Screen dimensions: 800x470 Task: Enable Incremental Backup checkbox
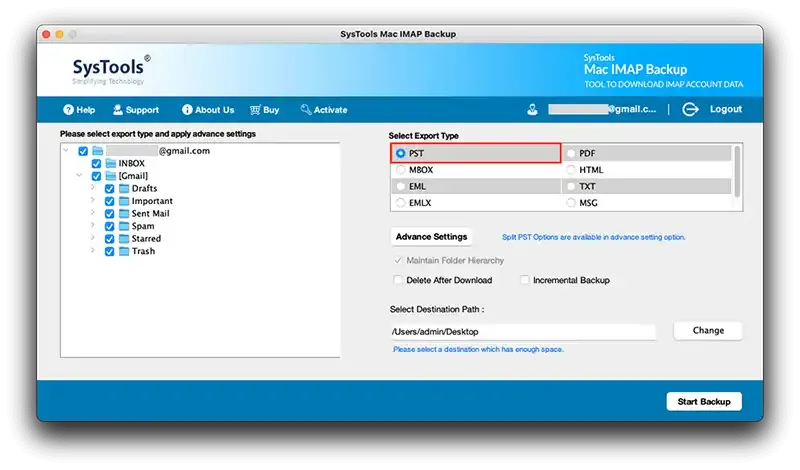pos(524,280)
